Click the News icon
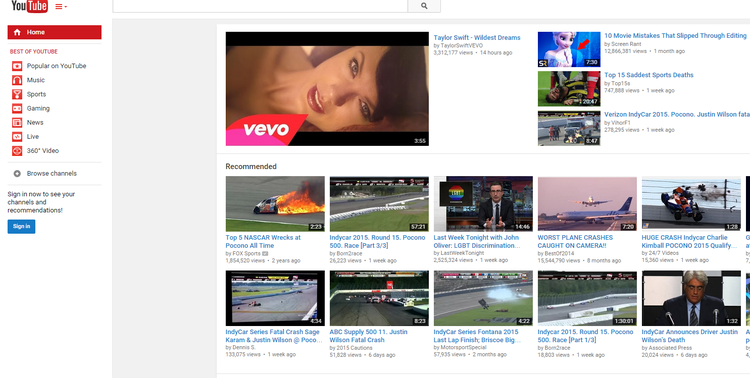This screenshot has height=378, width=750. (x=17, y=122)
